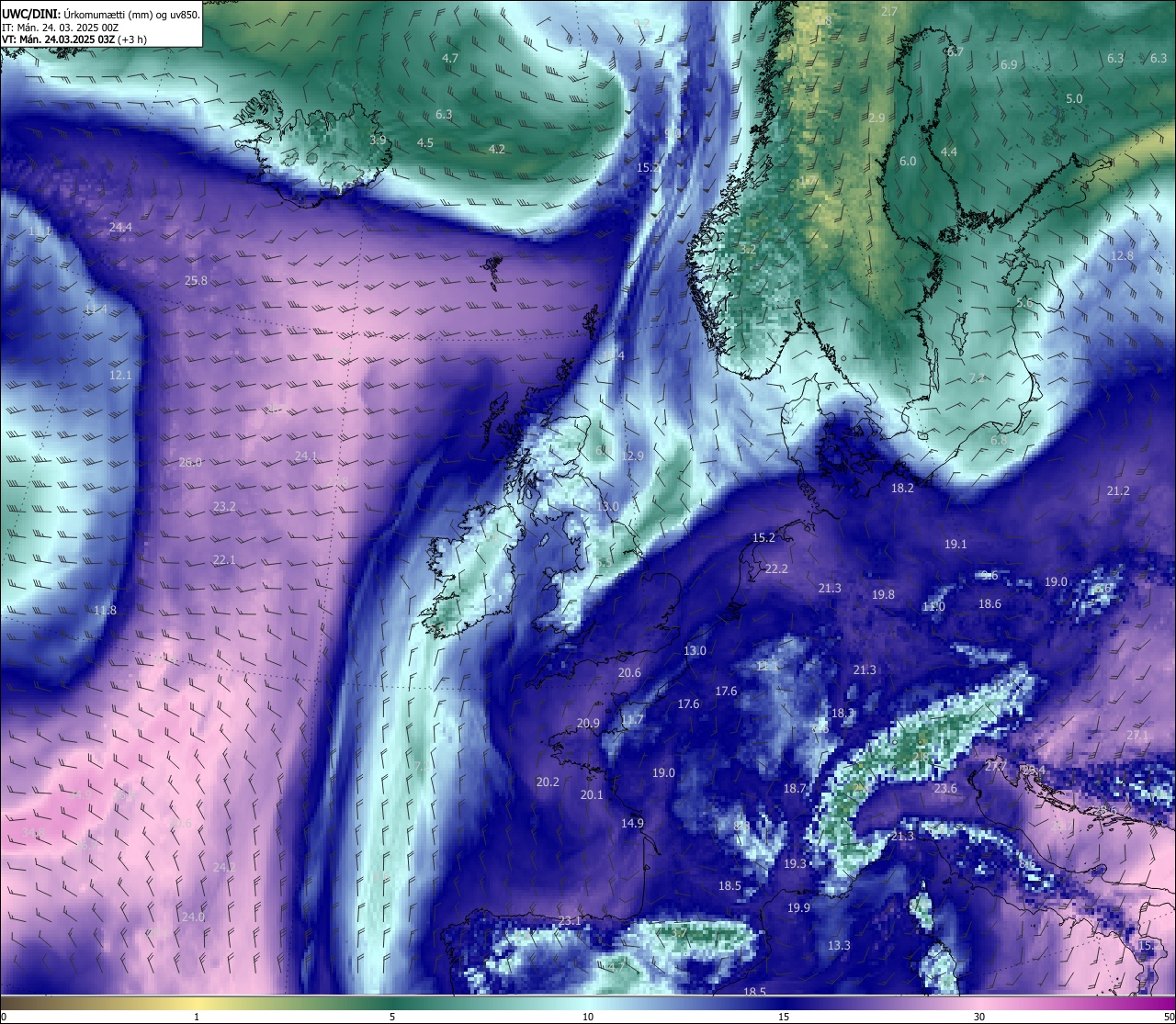Click the UWC/DINI Úrkomumætti title text
Image resolution: width=1176 pixels, height=1024 pixels.
(100, 14)
